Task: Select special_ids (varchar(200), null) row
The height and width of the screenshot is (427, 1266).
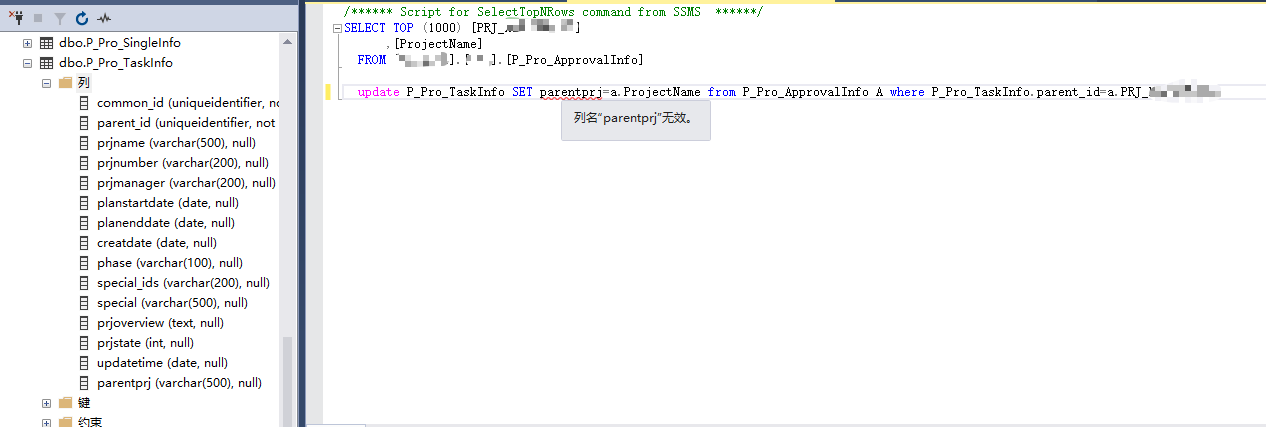Action: point(184,283)
